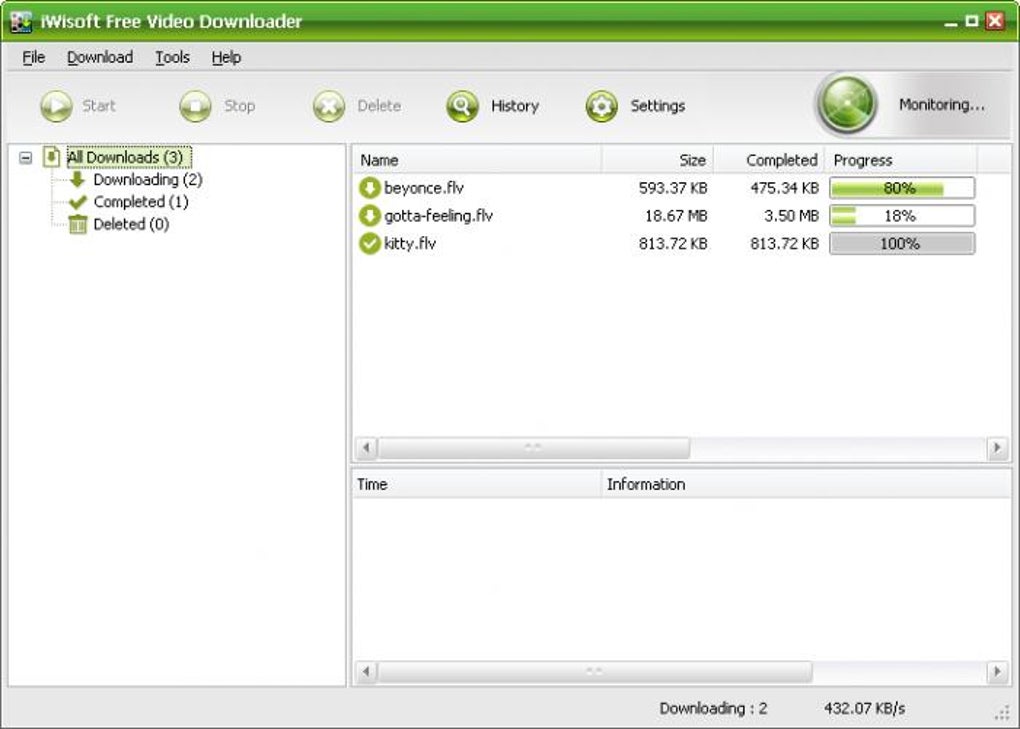Click the download arrow icon beside beyonce.flv
1020x729 pixels.
pyautogui.click(x=369, y=188)
